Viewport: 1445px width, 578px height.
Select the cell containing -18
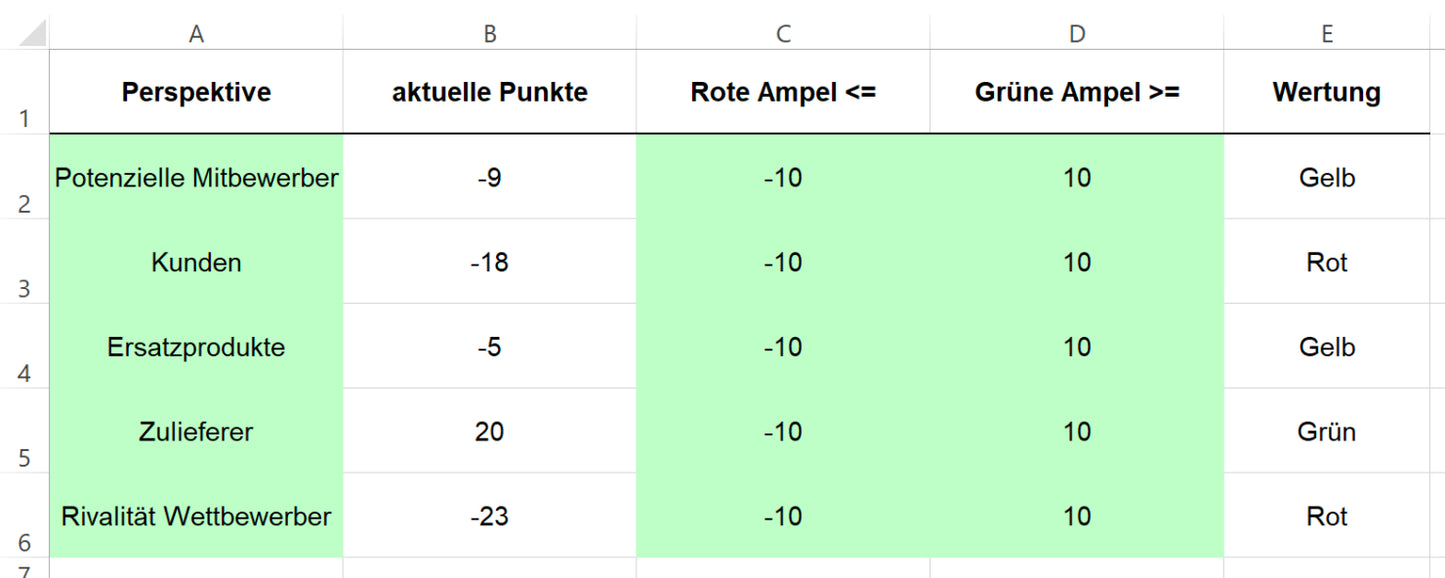point(489,262)
